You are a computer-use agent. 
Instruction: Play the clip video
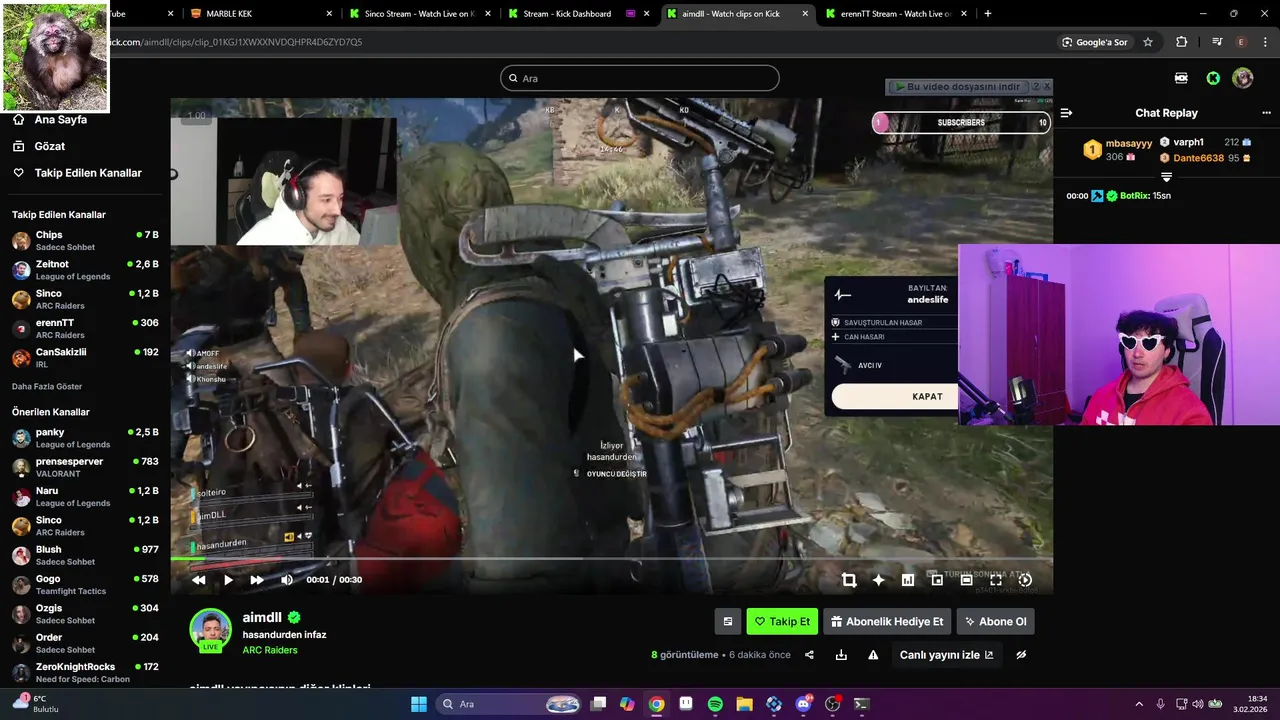click(x=228, y=580)
